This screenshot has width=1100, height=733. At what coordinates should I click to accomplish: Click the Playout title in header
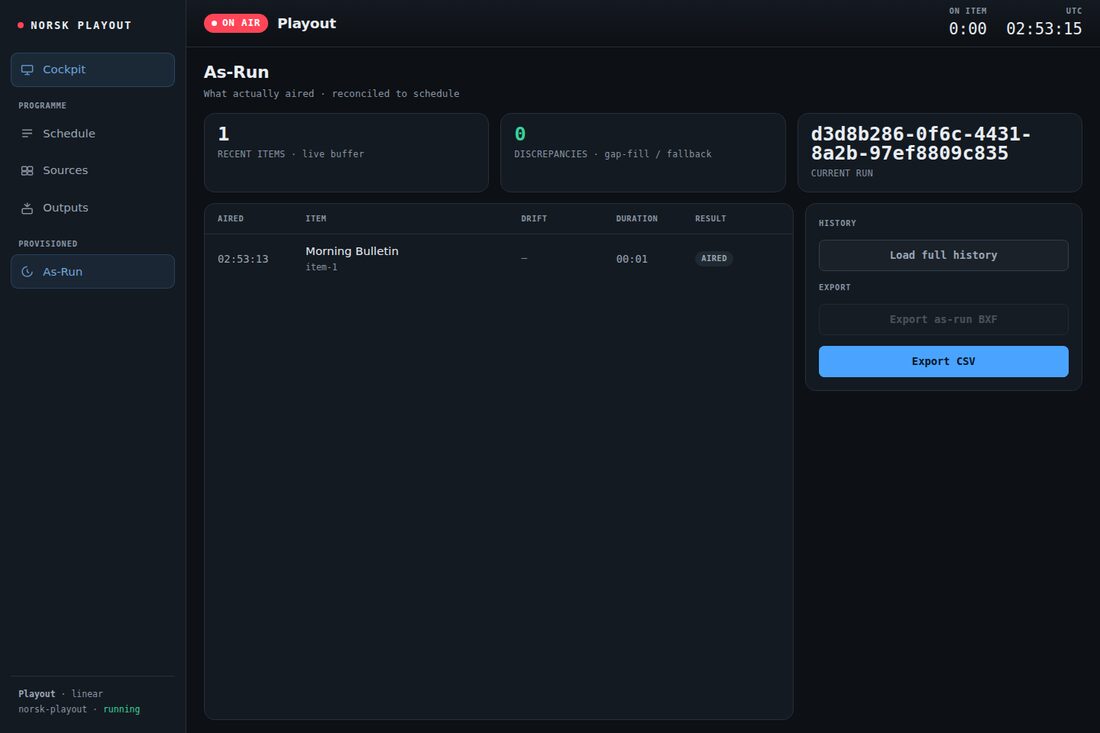coord(307,23)
